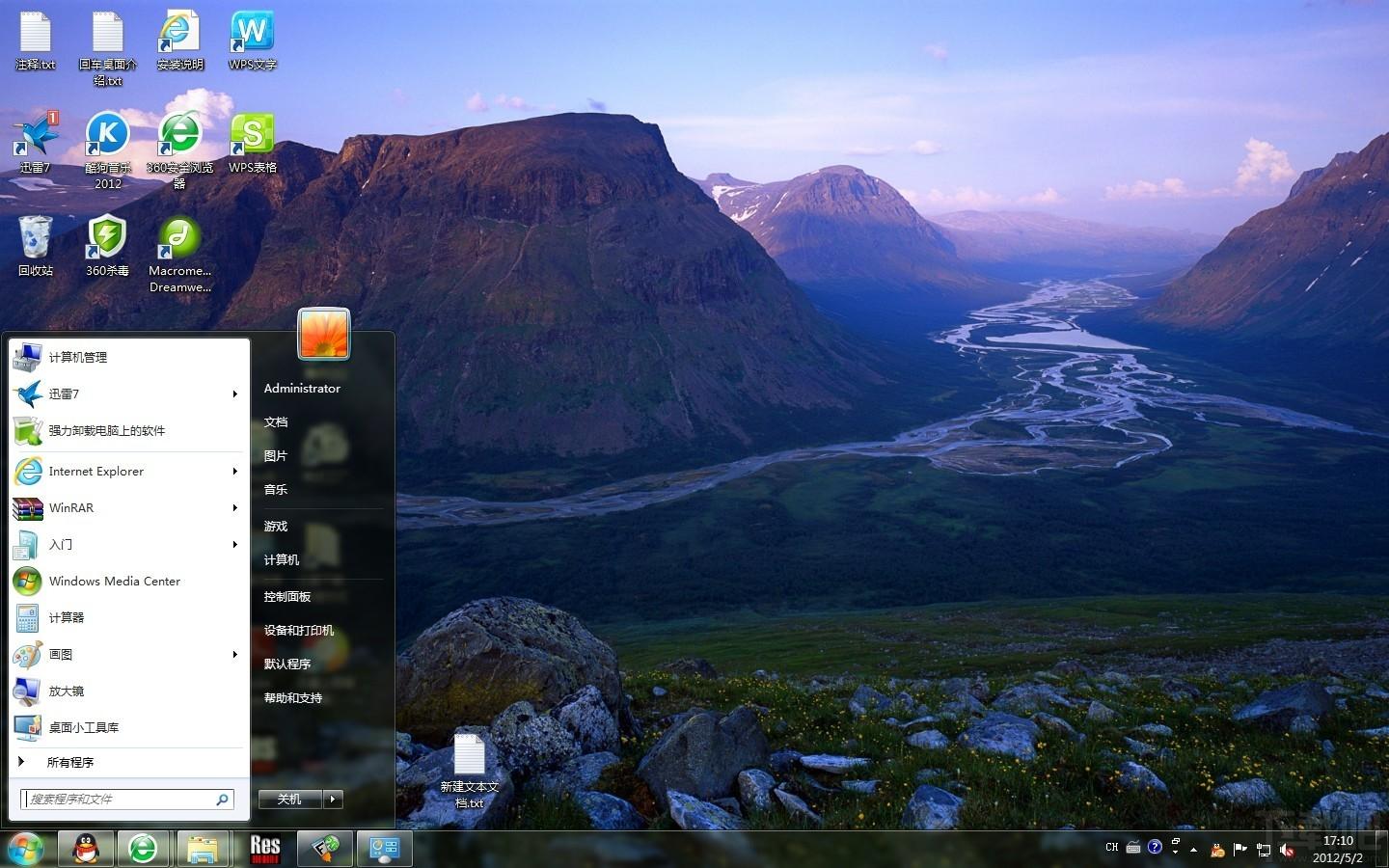Click search magnifier icon in Start menu
The height and width of the screenshot is (868, 1389).
point(222,799)
